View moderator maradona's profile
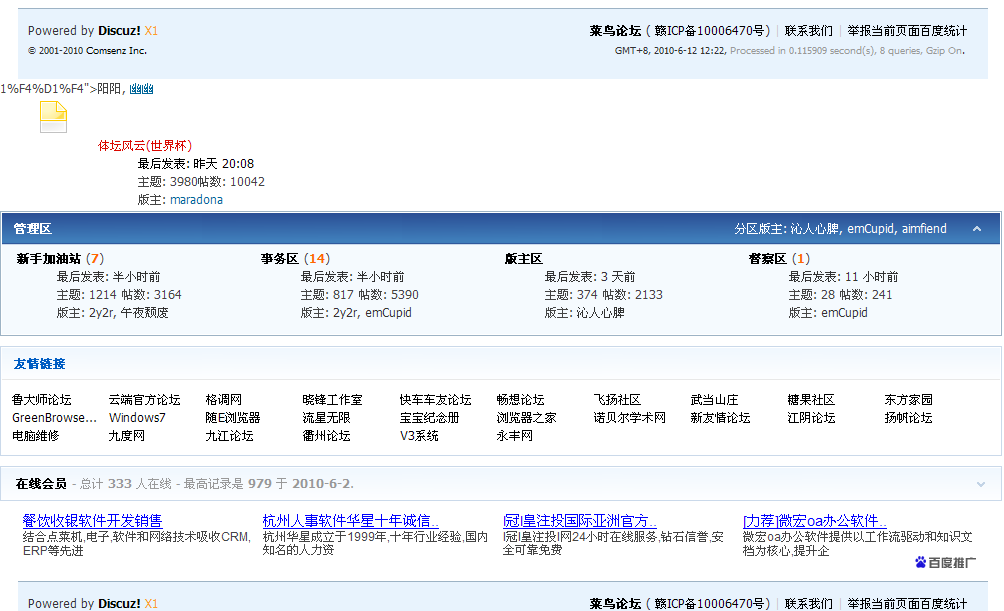 tap(196, 200)
